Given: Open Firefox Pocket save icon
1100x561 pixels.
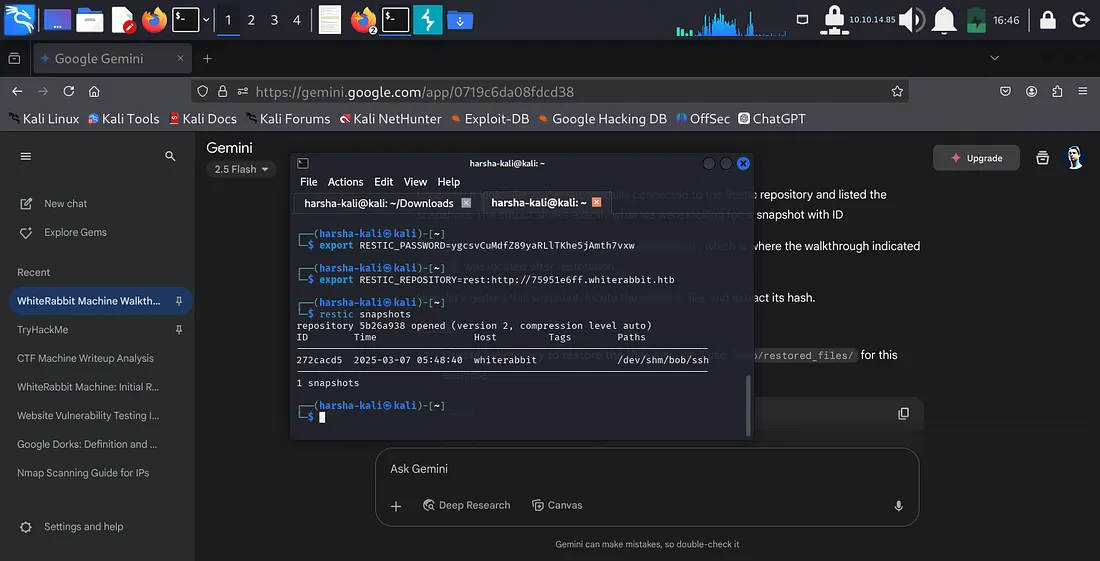Looking at the screenshot, I should pyautogui.click(x=1005, y=91).
